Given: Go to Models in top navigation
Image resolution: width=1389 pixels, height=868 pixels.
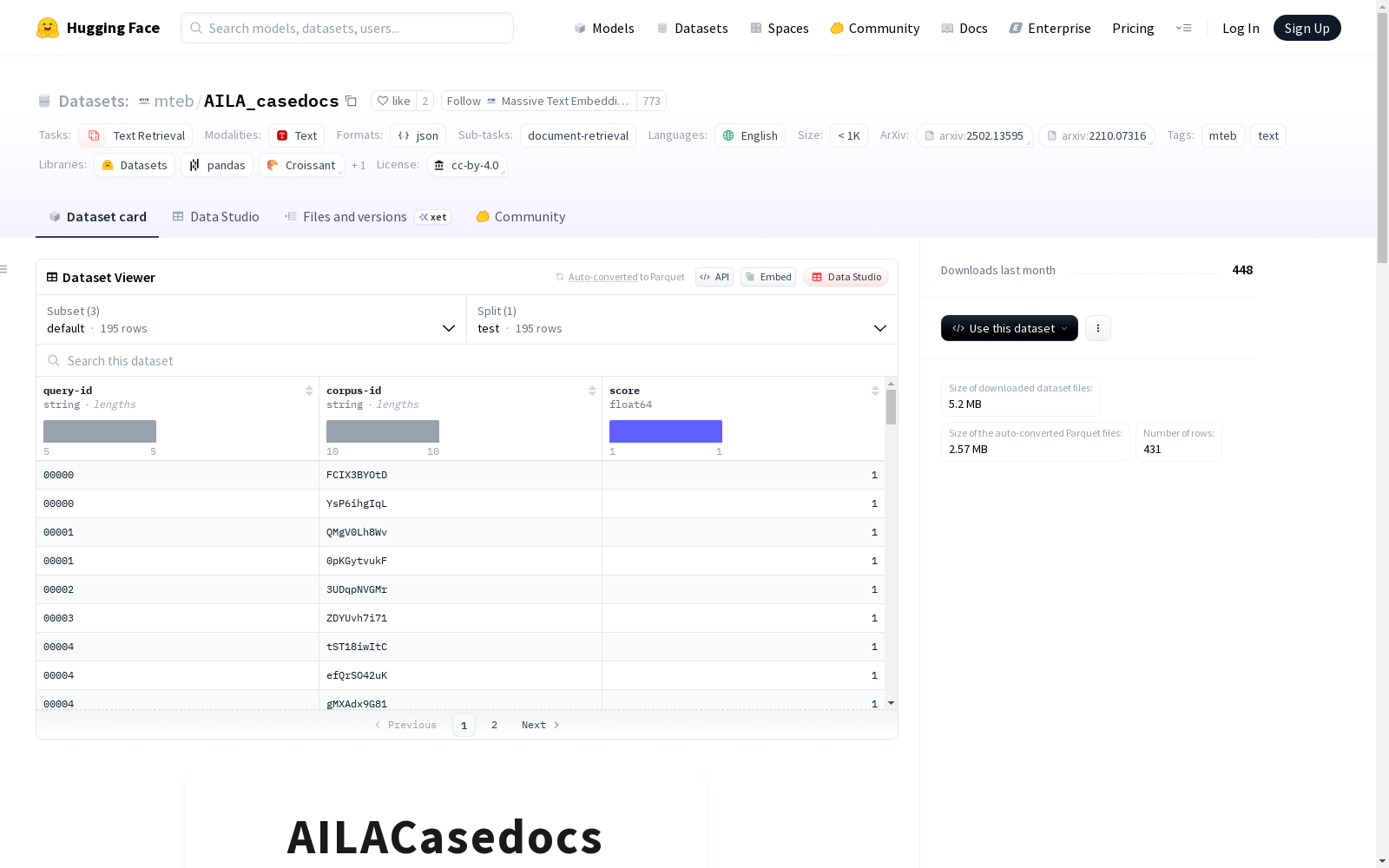Looking at the screenshot, I should (x=604, y=28).
